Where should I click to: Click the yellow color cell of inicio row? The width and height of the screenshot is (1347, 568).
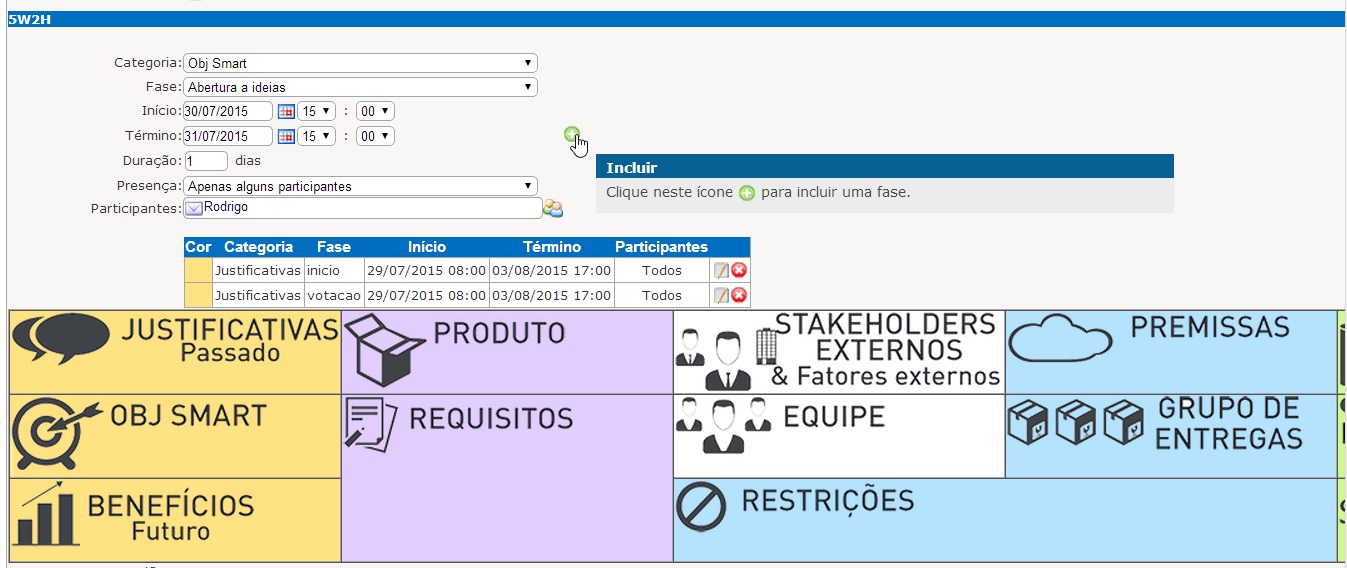(198, 270)
